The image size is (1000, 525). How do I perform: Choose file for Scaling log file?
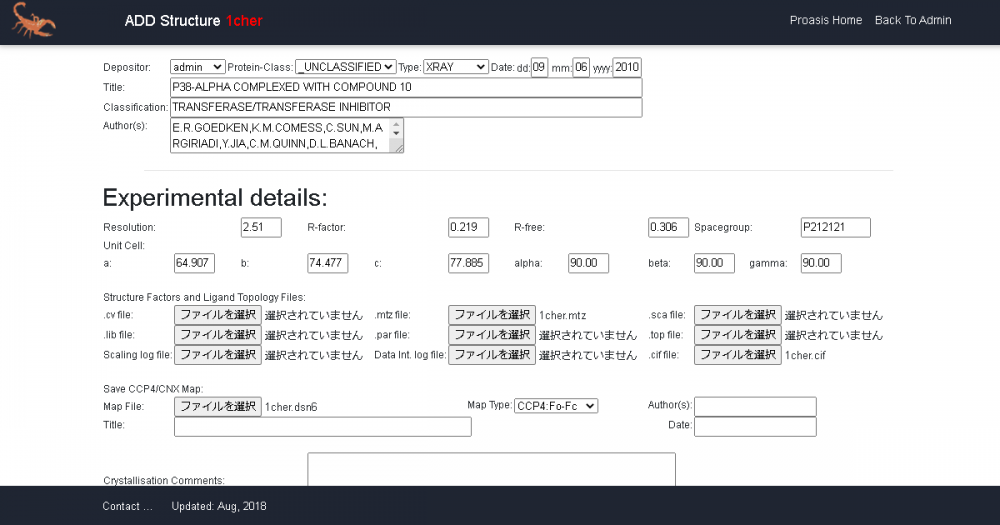pos(218,355)
